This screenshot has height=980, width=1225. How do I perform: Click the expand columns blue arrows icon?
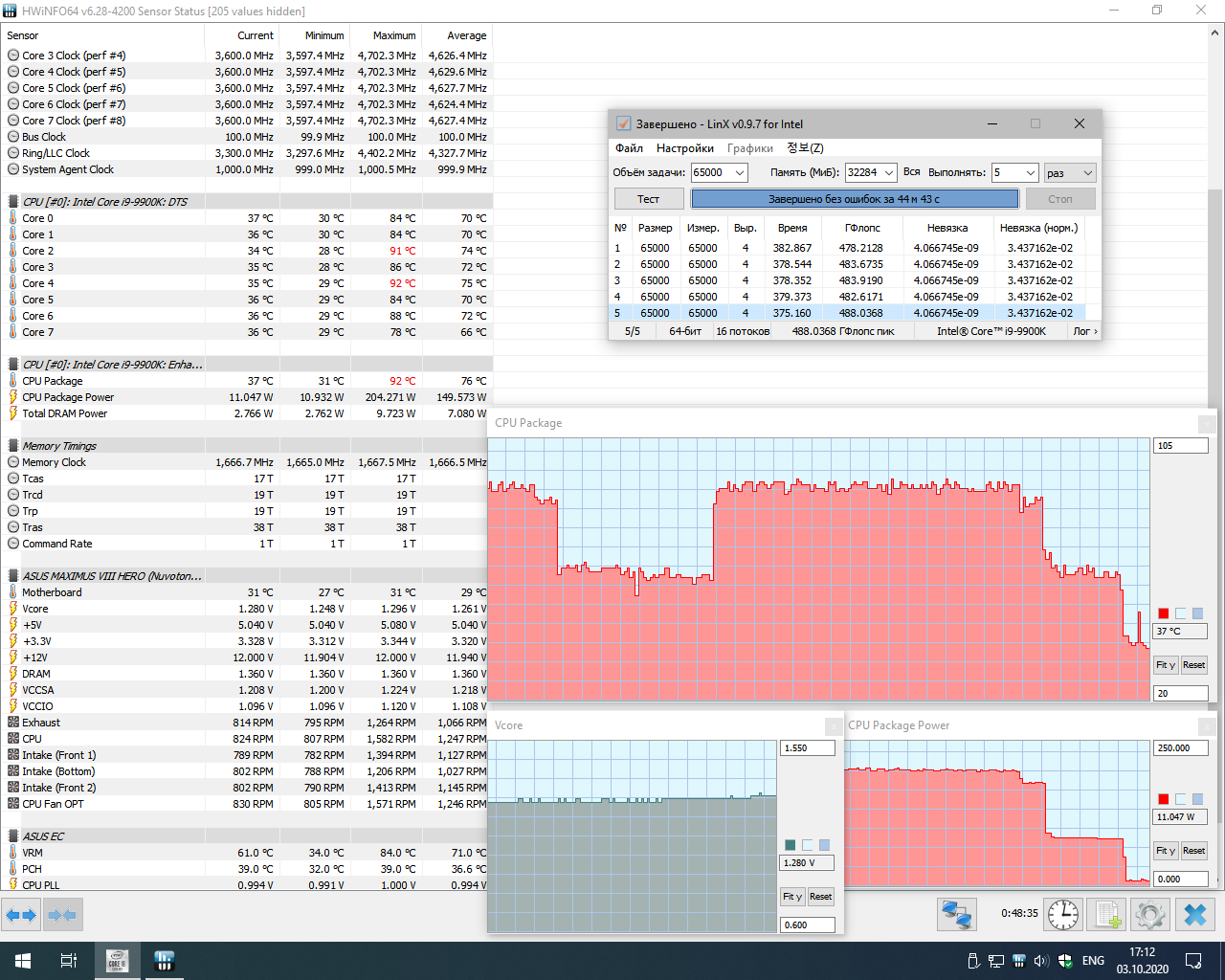pos(20,915)
